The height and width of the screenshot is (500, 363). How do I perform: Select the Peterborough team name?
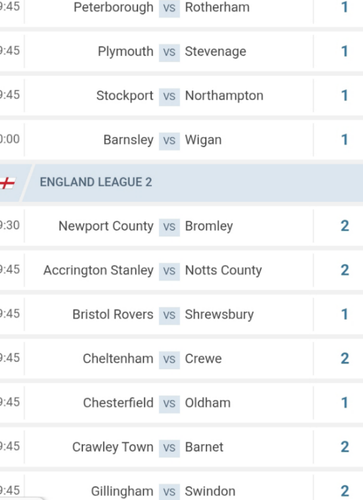click(113, 7)
